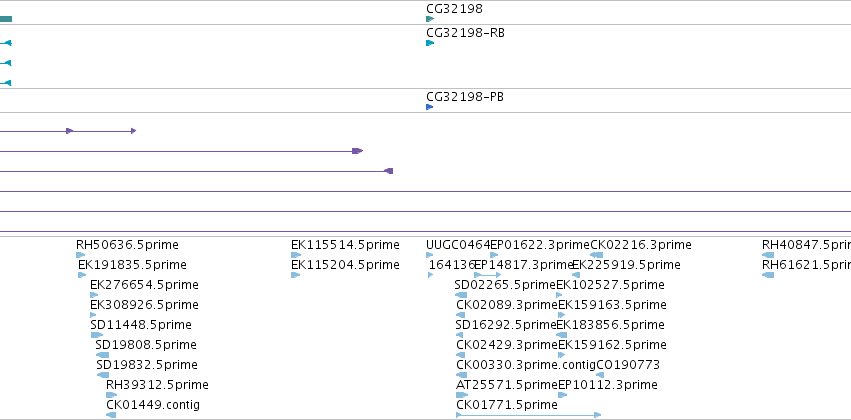Select the EP14817.3prime label
Image resolution: width=851 pixels, height=420 pixels.
(524, 265)
